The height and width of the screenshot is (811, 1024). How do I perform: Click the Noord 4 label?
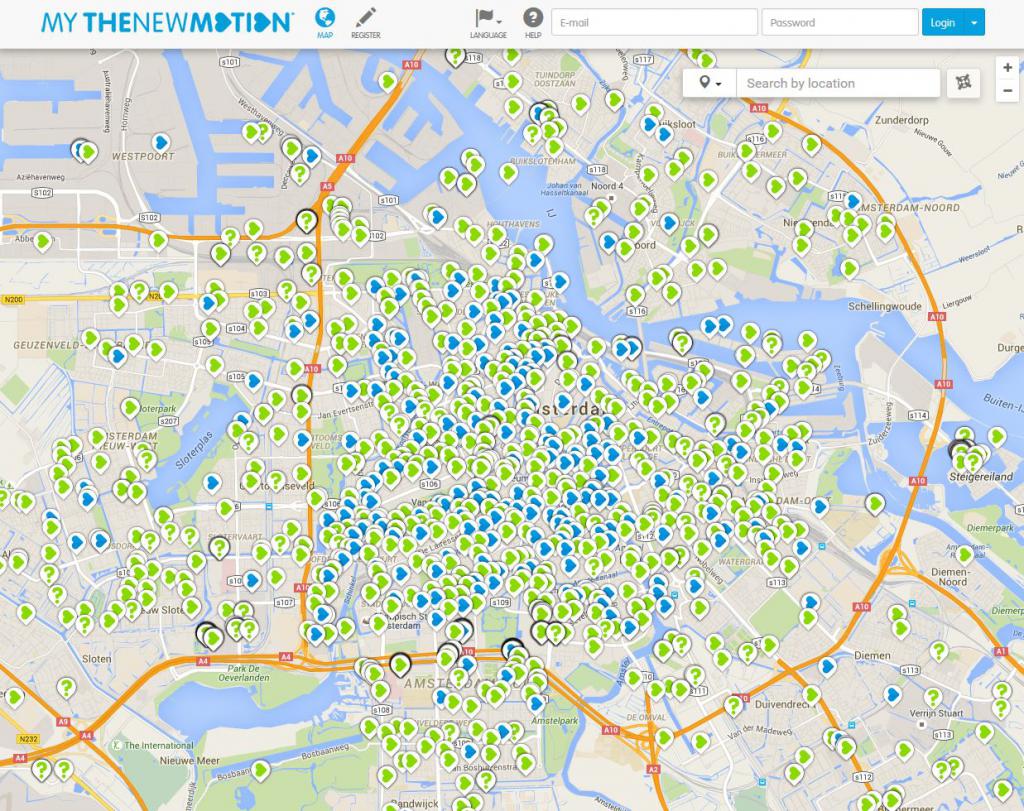coord(607,186)
